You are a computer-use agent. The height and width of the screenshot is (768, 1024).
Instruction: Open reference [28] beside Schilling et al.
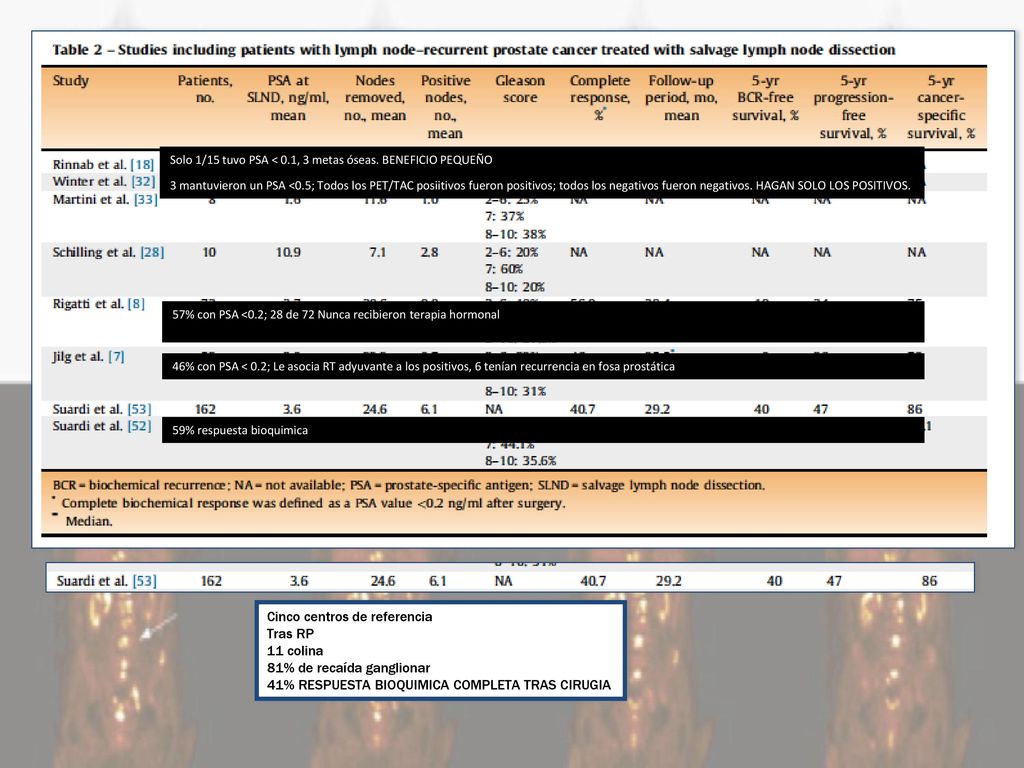pos(152,252)
